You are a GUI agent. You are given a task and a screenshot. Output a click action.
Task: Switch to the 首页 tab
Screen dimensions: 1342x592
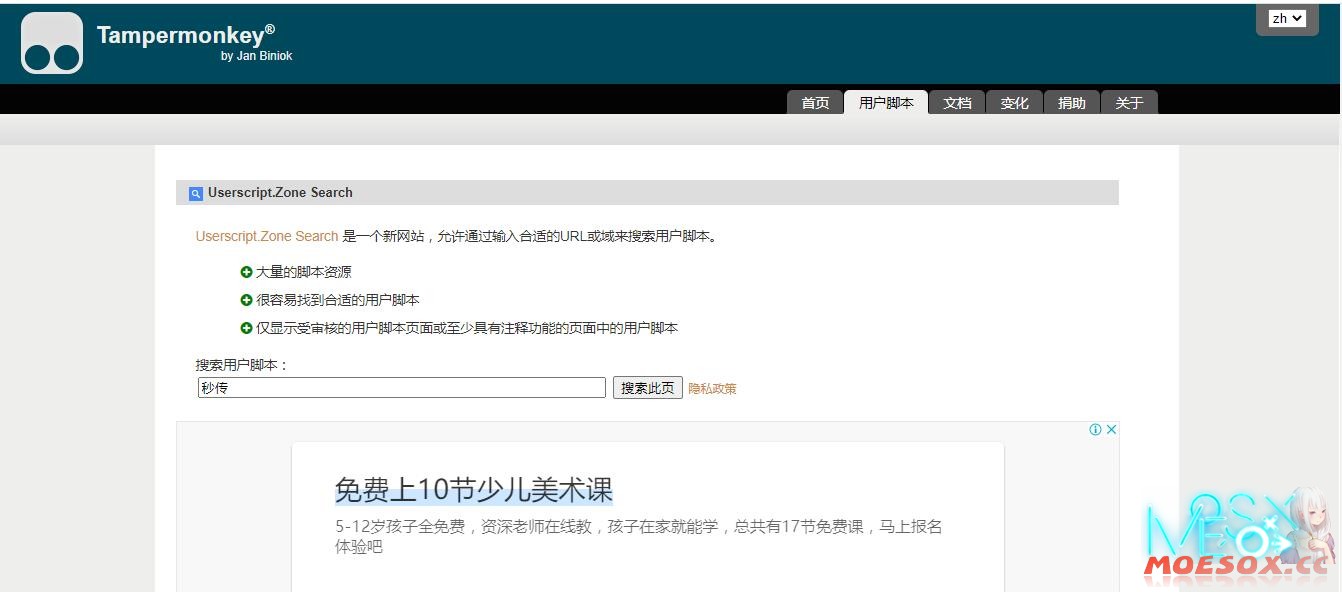point(815,101)
